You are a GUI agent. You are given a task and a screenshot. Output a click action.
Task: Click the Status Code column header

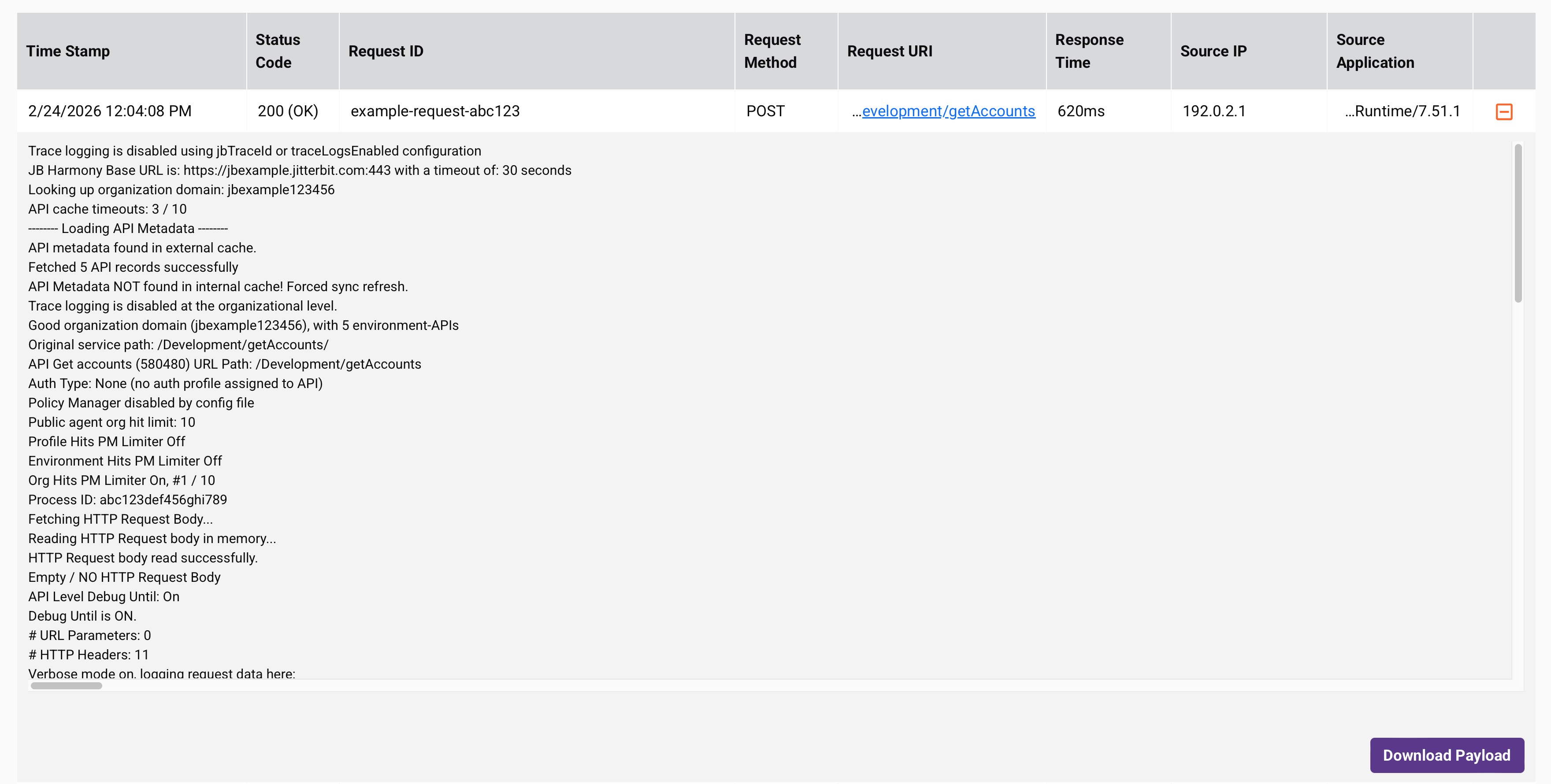click(278, 51)
